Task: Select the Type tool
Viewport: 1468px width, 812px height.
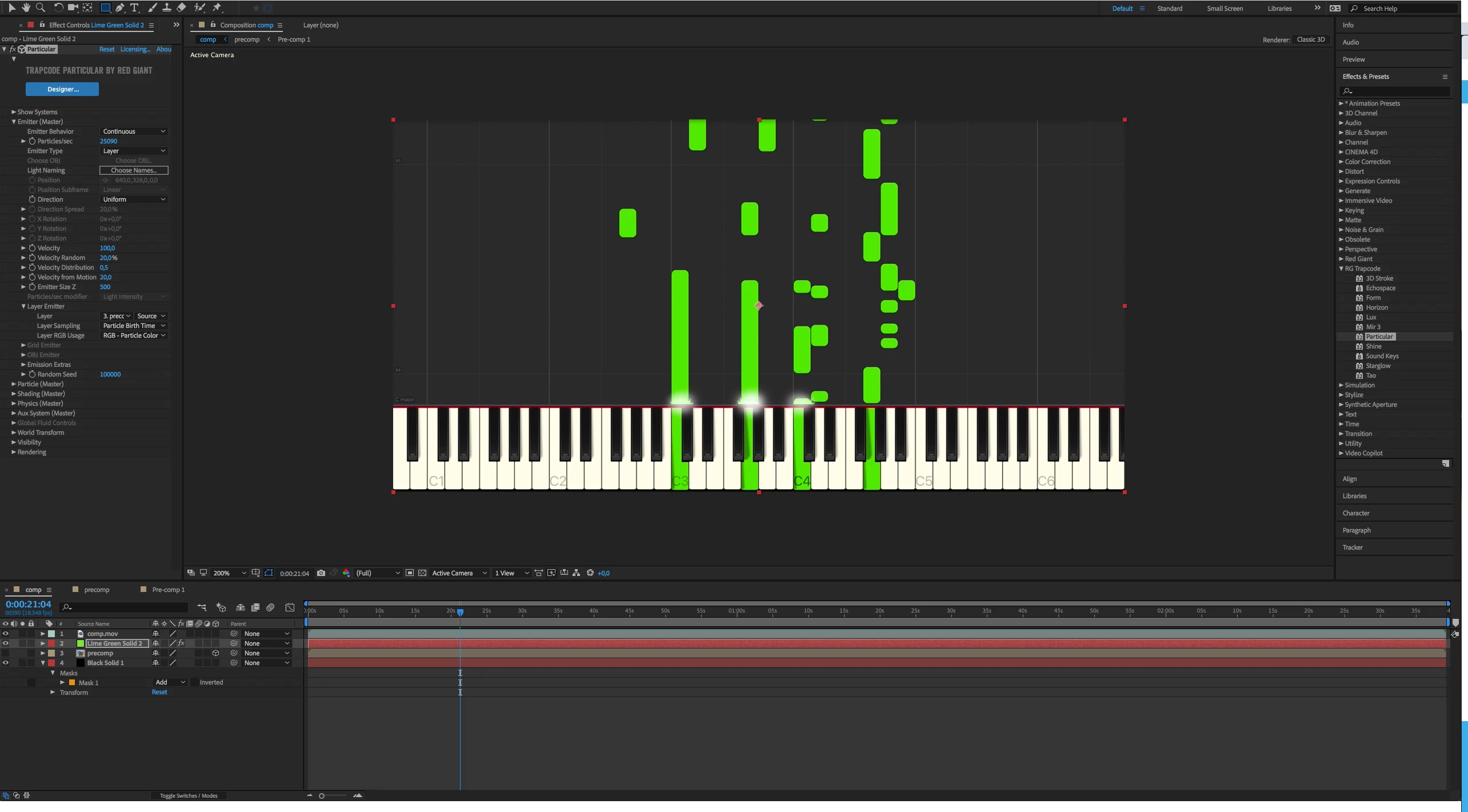Action: (x=134, y=7)
